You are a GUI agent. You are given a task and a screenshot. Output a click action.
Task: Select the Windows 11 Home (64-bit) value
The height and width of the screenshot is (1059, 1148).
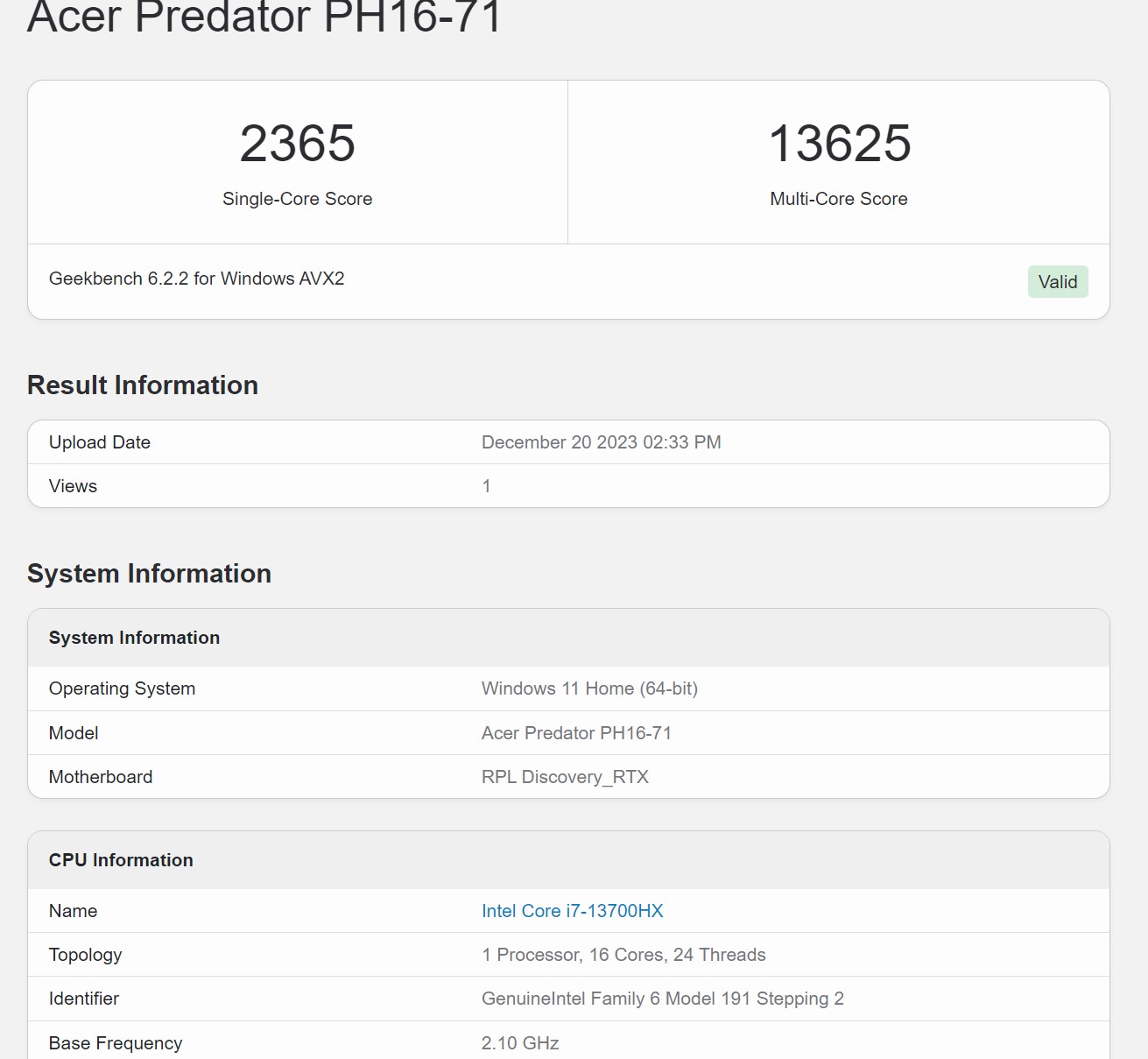[589, 688]
